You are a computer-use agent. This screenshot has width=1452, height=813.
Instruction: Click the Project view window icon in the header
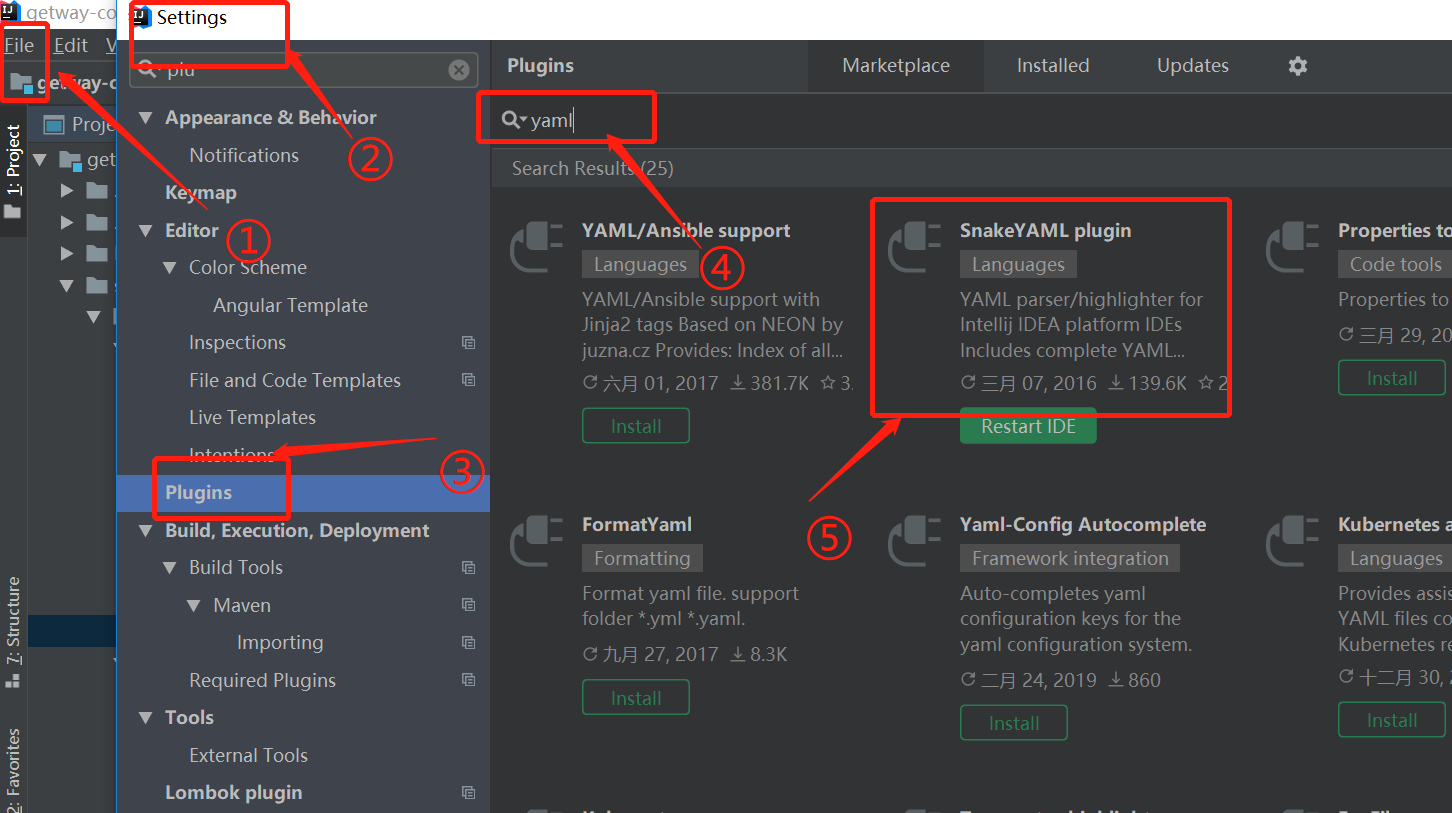click(x=55, y=124)
